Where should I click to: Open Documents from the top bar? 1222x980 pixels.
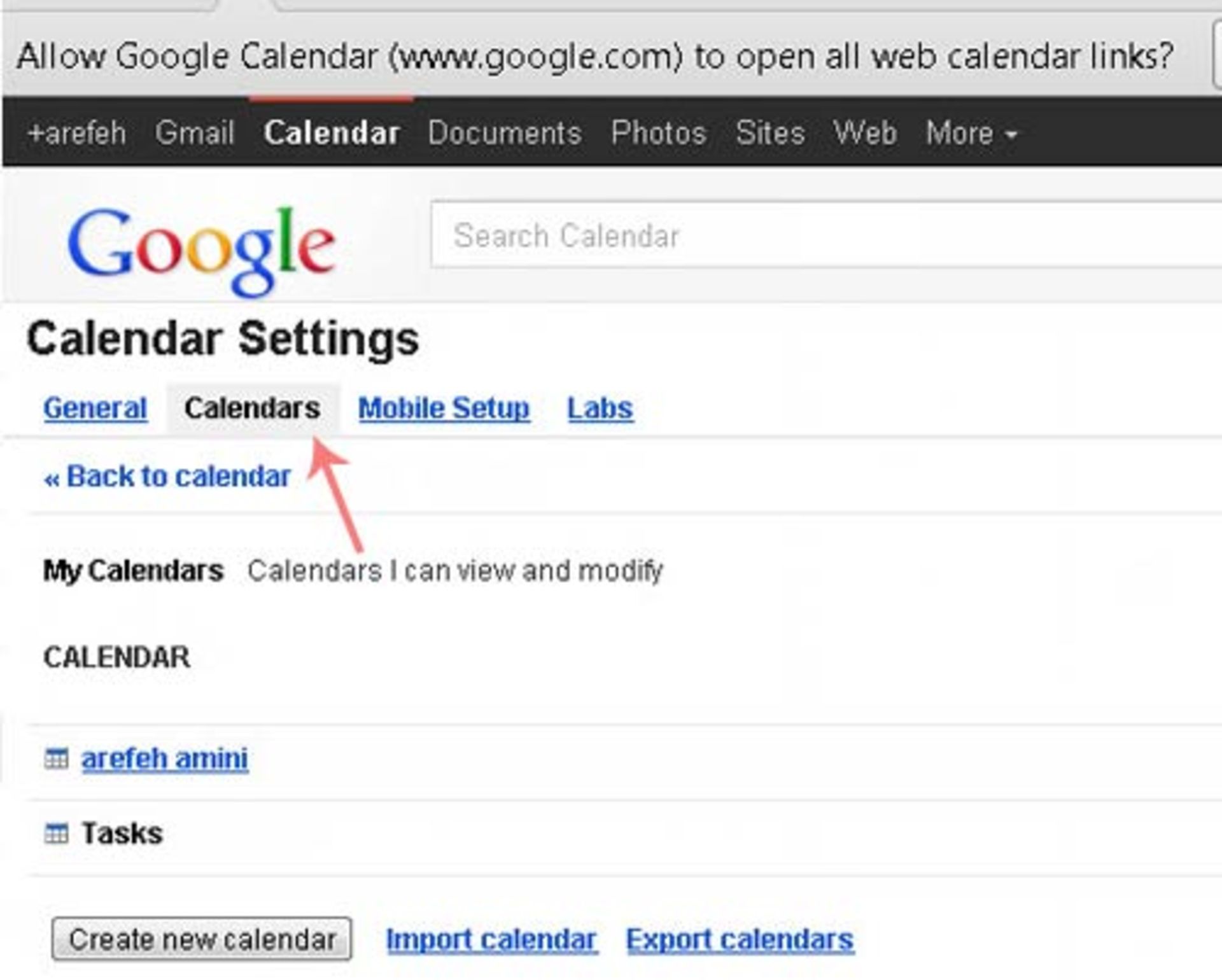[505, 134]
